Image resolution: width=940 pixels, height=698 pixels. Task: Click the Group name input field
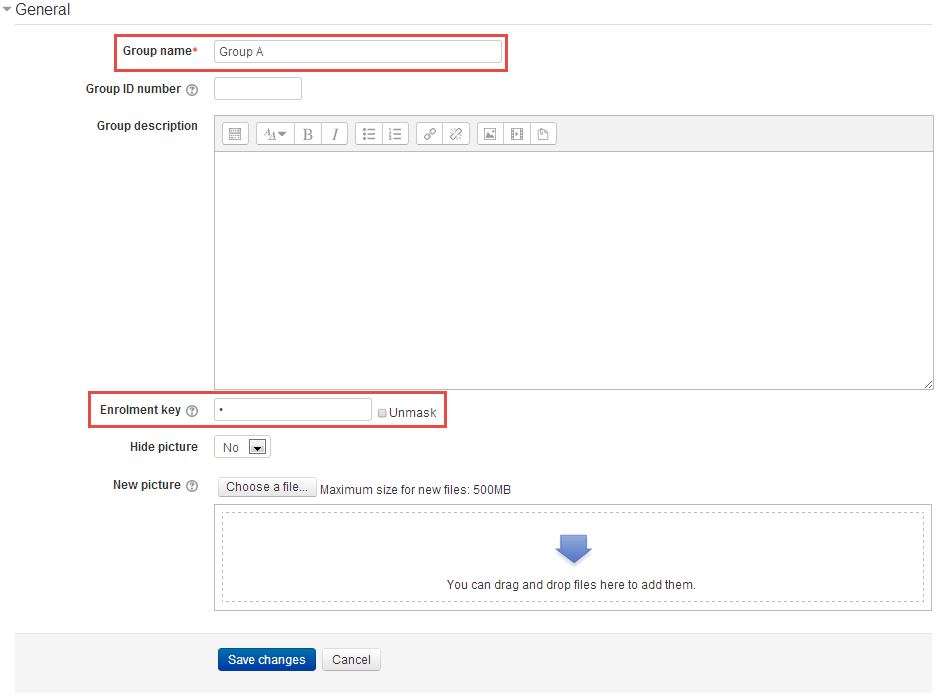(357, 51)
